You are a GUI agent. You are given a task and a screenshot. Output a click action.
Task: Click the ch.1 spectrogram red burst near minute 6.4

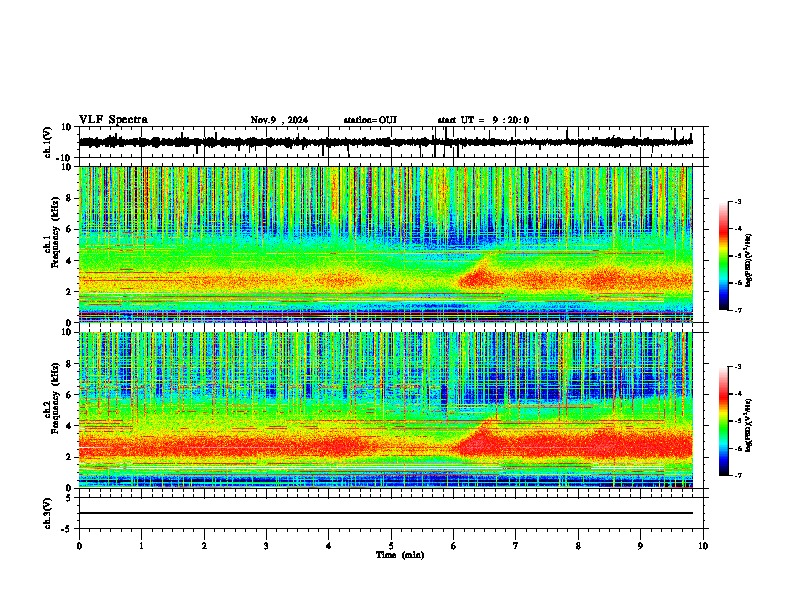coord(477,277)
